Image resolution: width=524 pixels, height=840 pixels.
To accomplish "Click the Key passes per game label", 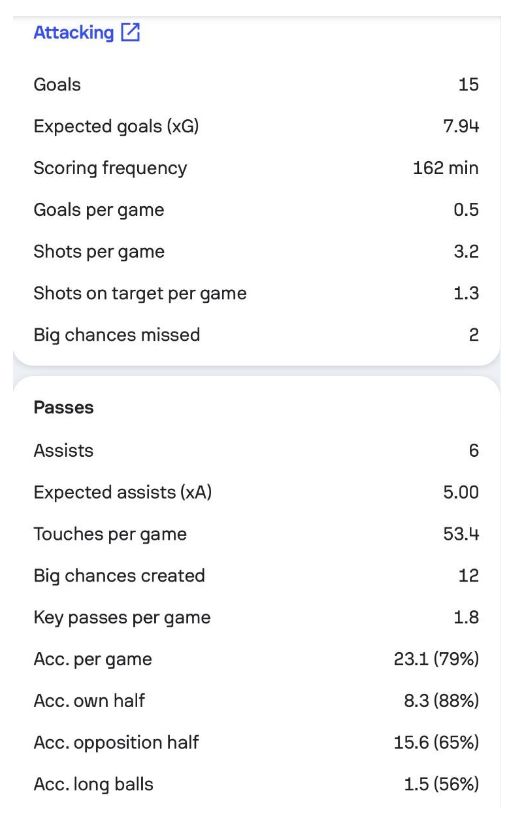I will pos(122,618).
